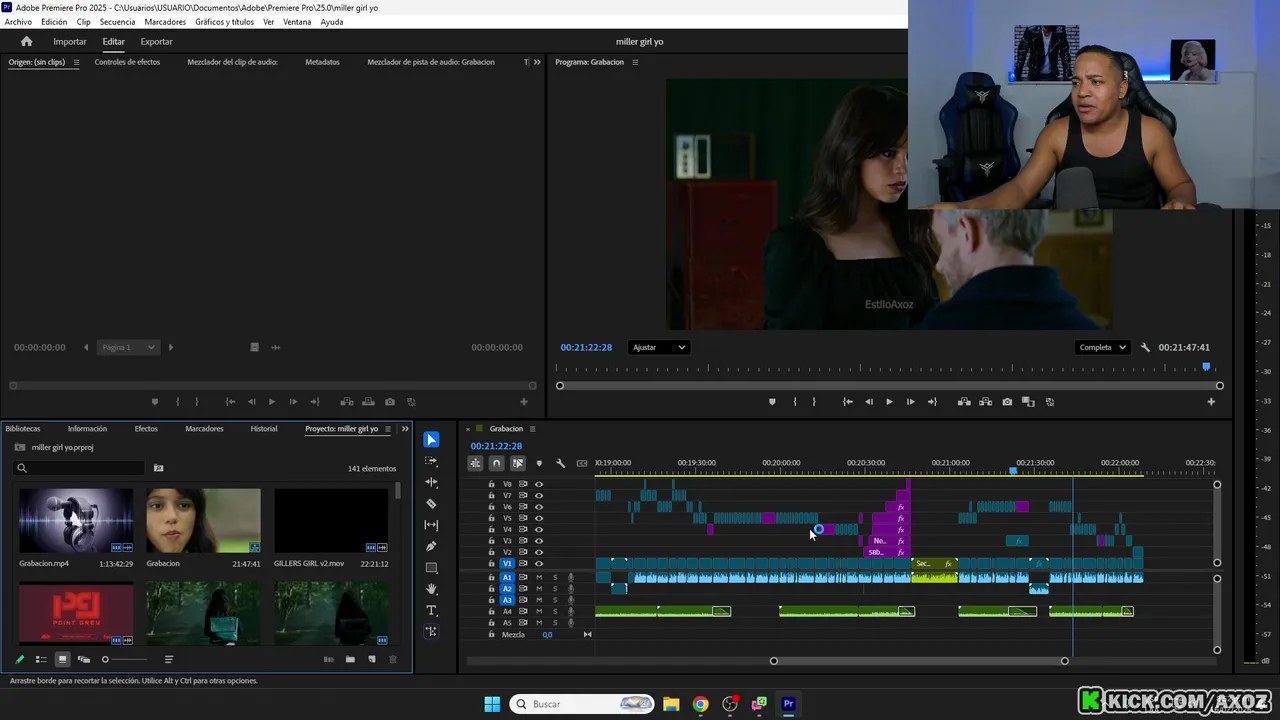This screenshot has height=720, width=1280.
Task: Switch Project panel to freeform view
Action: click(x=84, y=659)
